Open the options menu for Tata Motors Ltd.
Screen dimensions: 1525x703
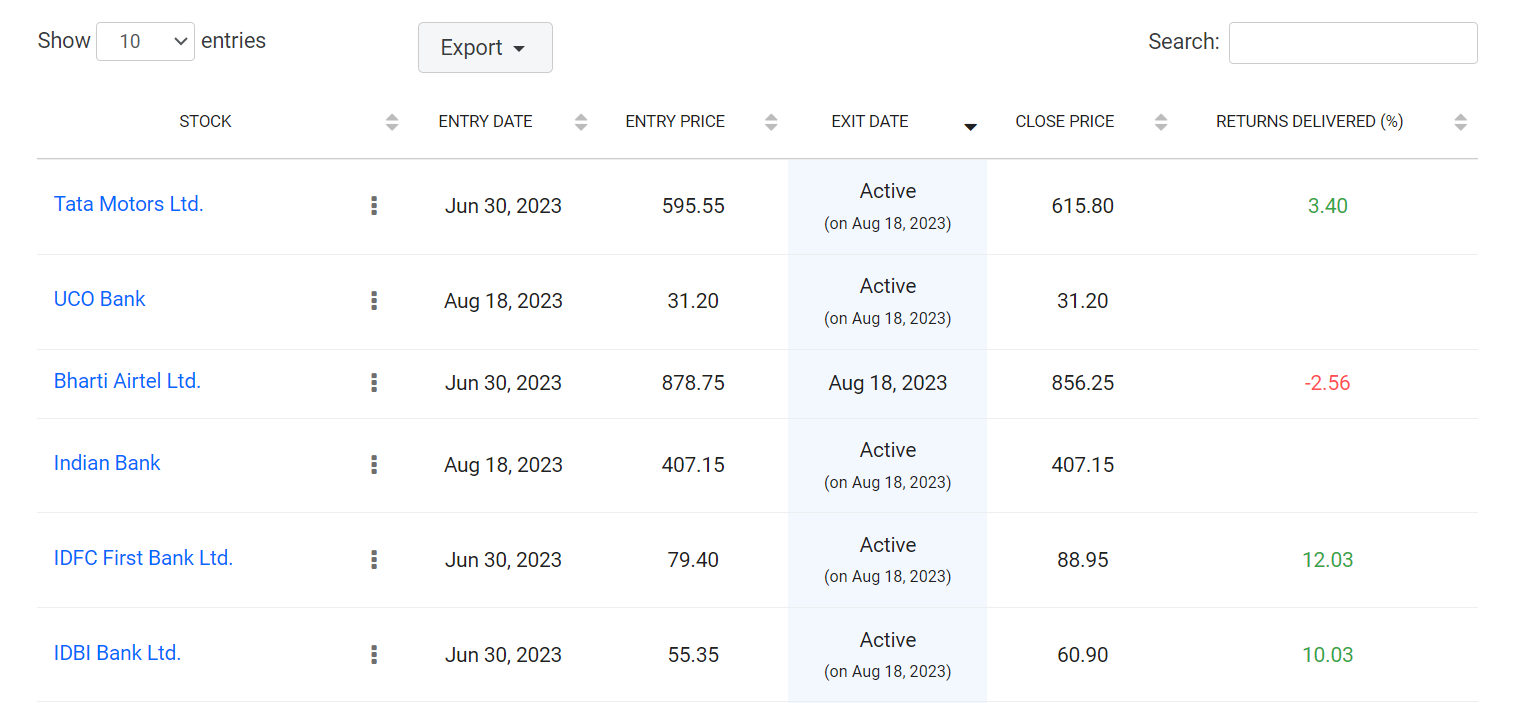[374, 206]
